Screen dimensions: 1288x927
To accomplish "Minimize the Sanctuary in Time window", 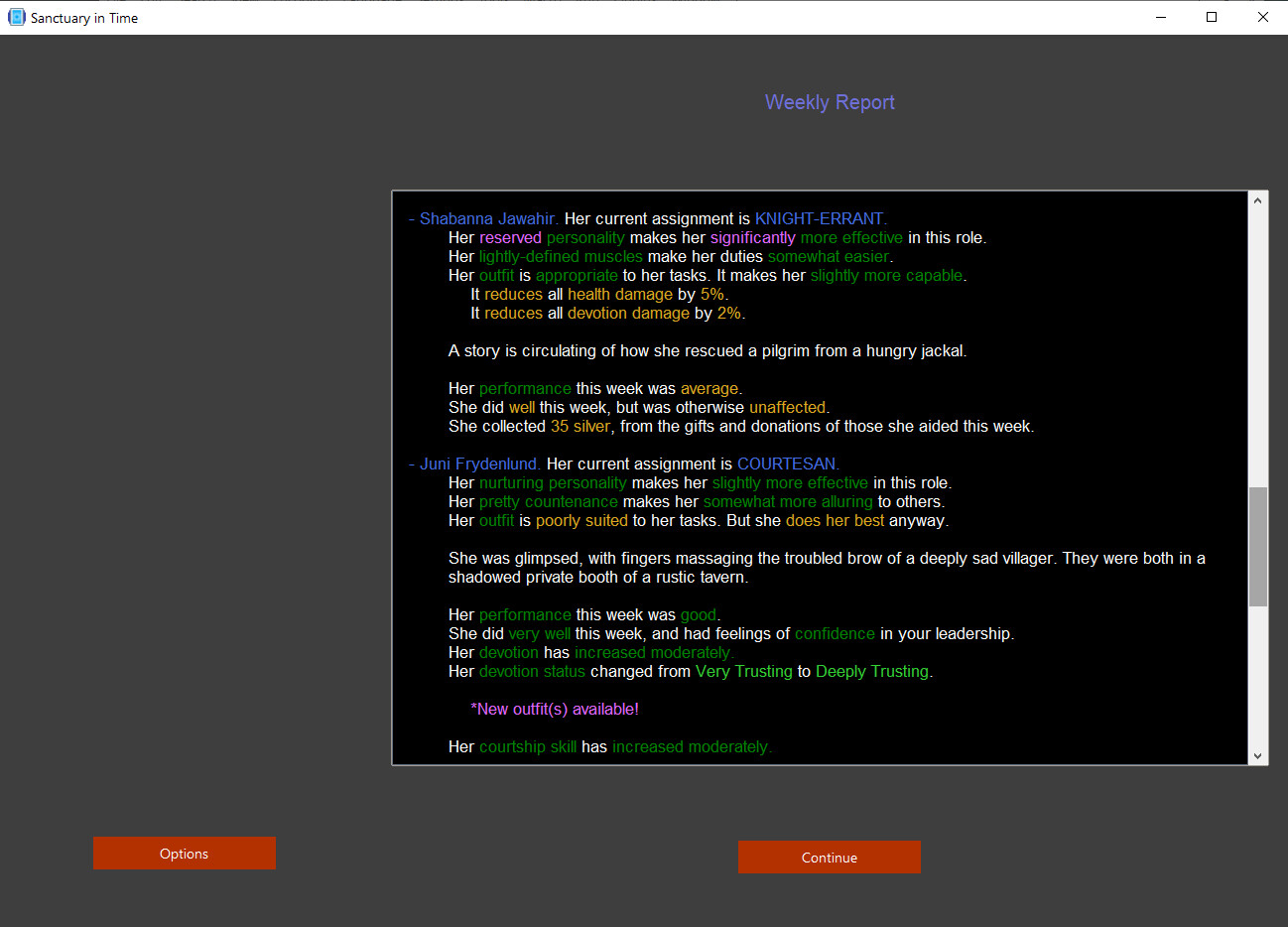I will coord(1160,17).
